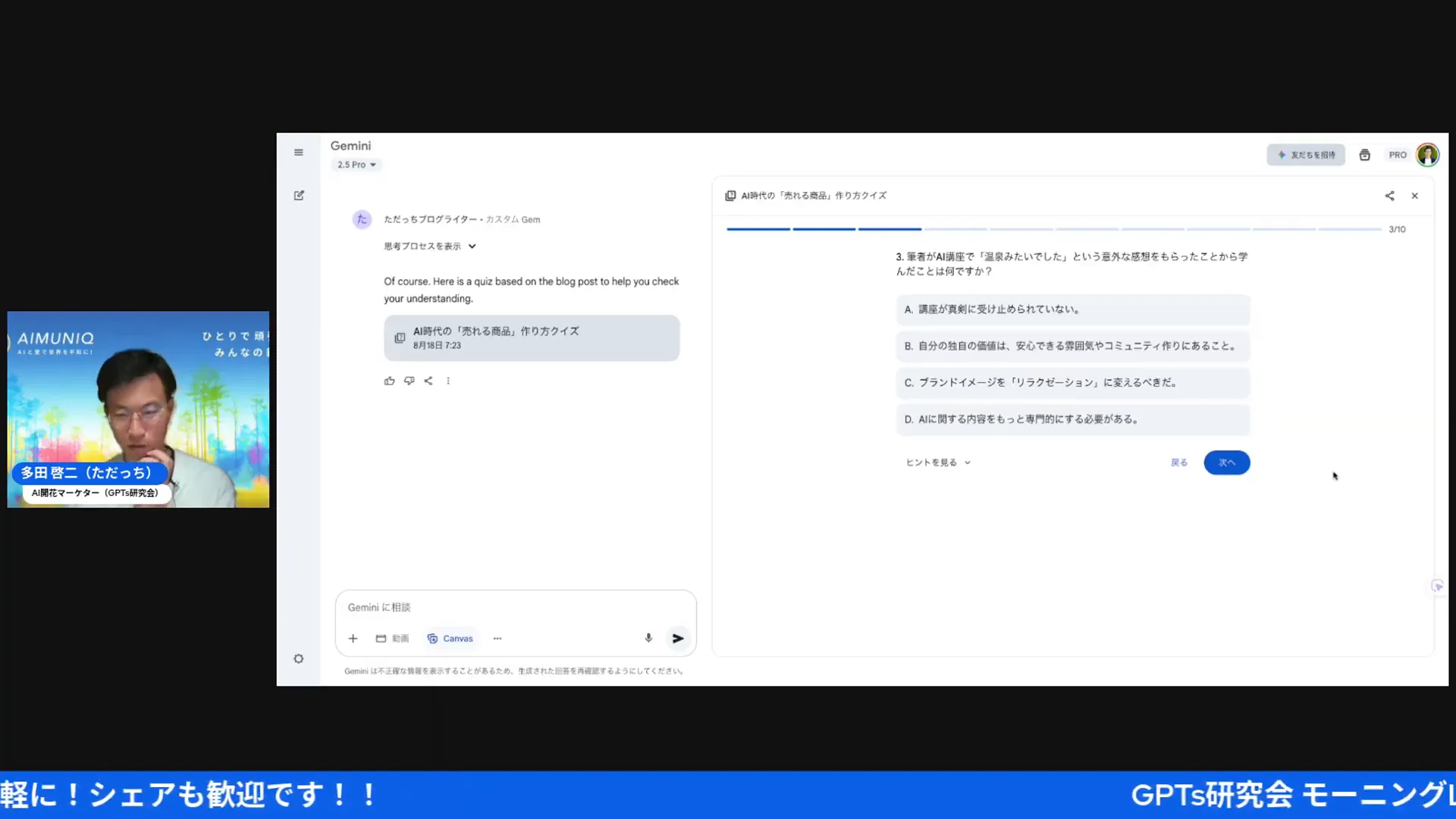1456x819 pixels.
Task: Click the quiz progress bar's unfilled final segment
Action: (1349, 229)
